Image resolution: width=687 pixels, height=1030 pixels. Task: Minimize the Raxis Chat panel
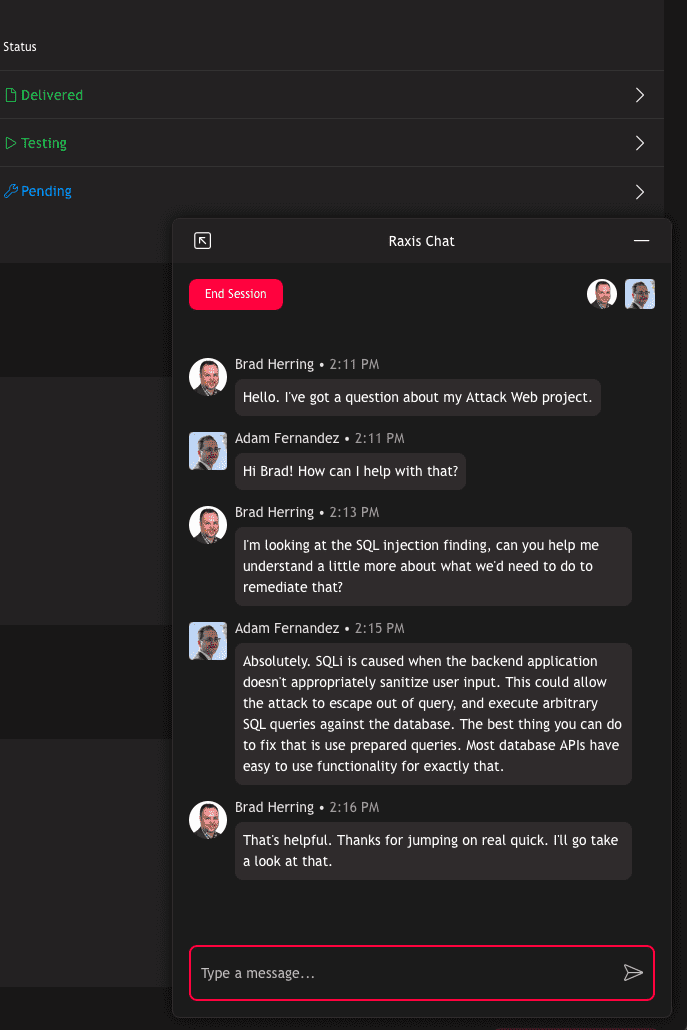pos(641,241)
